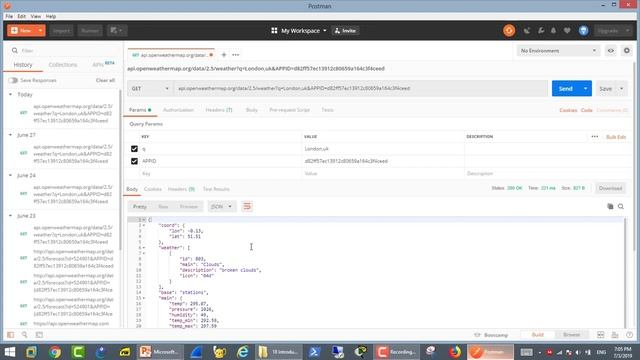
Task: Open the File menu
Action: point(9,16)
